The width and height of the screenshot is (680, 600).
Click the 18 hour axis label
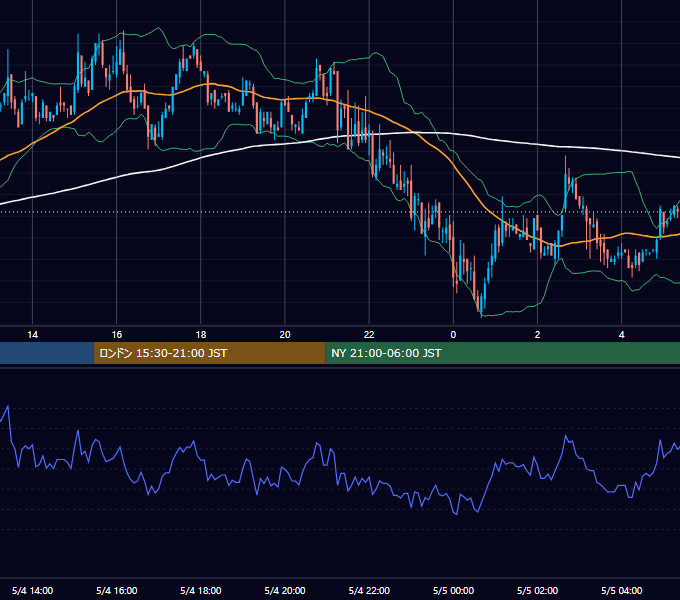201,335
